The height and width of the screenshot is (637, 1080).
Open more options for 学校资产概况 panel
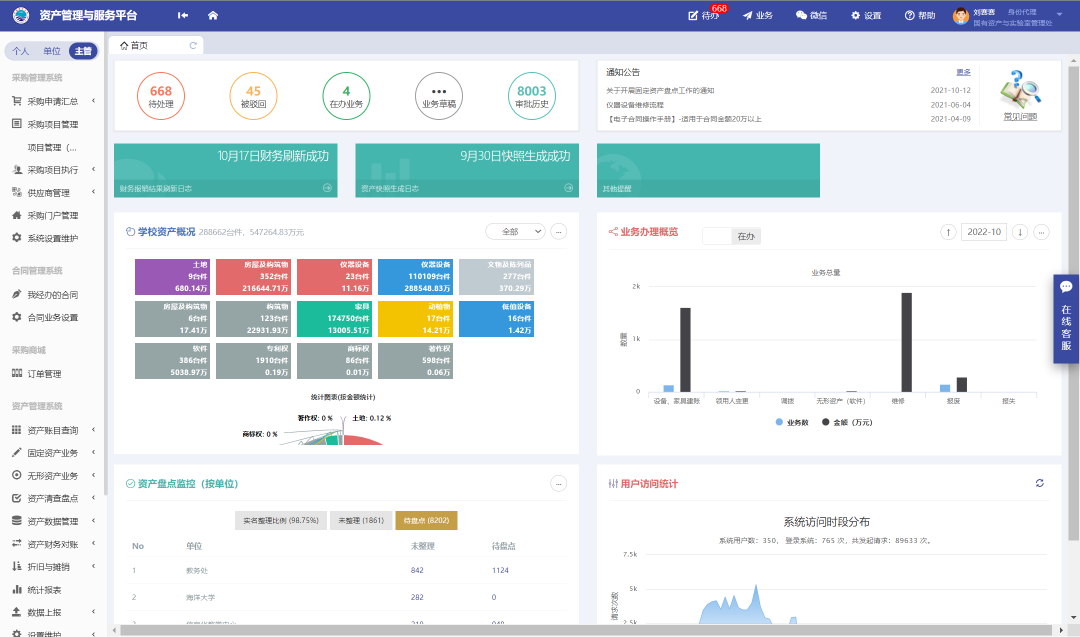pos(559,232)
